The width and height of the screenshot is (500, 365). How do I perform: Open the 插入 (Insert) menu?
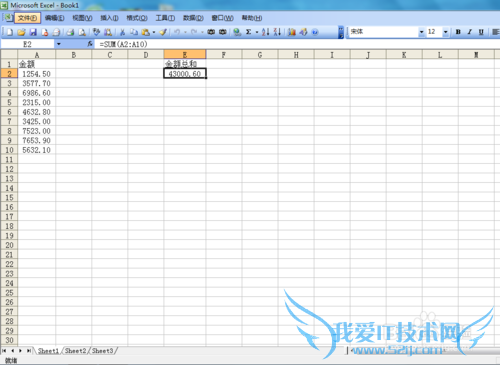tap(109, 18)
